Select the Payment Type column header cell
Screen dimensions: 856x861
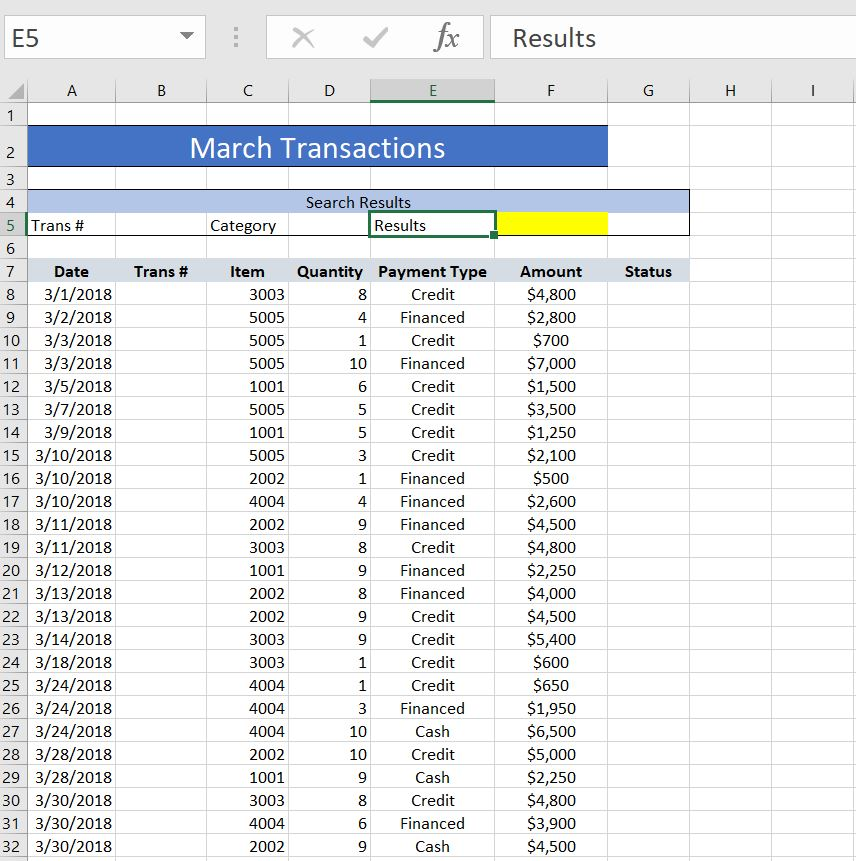432,271
